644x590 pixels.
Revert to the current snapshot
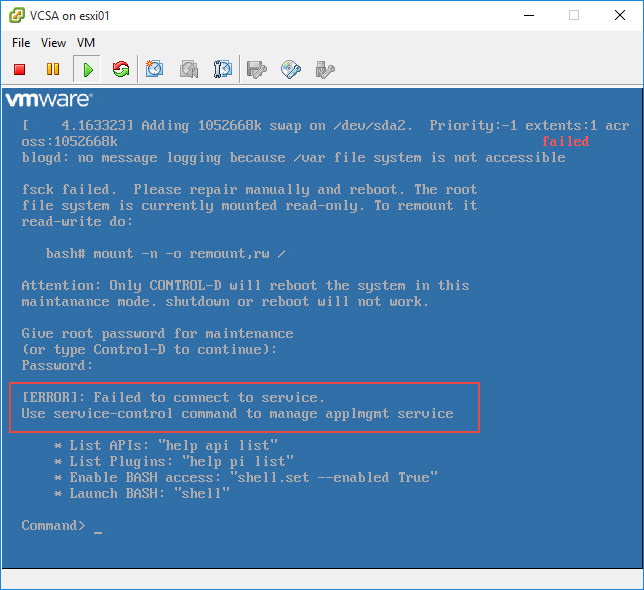(189, 69)
